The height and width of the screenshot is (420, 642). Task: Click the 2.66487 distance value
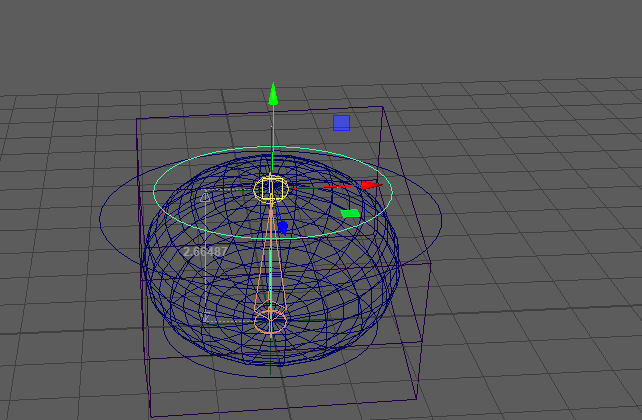[205, 251]
